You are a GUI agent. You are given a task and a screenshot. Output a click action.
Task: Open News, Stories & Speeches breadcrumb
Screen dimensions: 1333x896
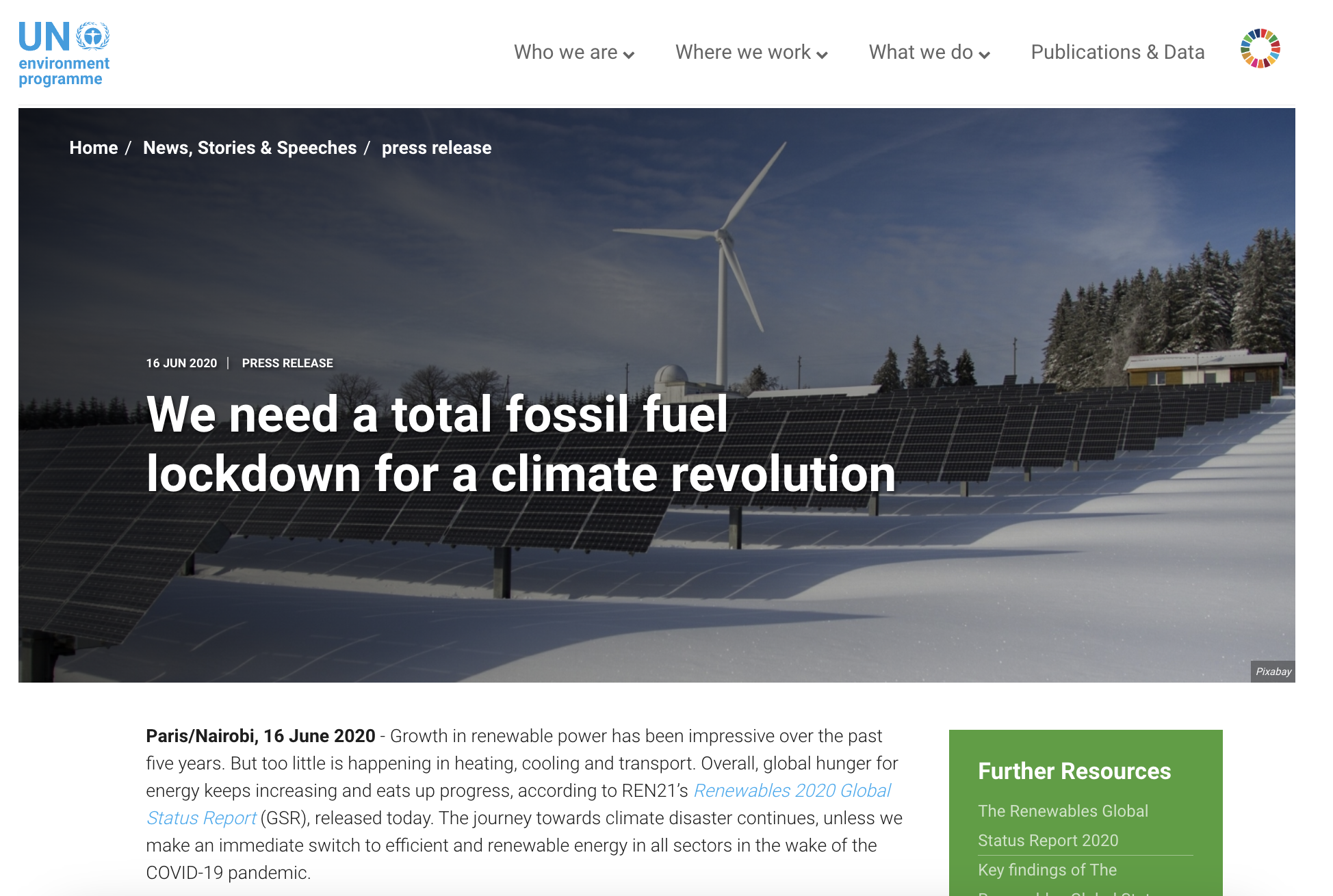250,148
